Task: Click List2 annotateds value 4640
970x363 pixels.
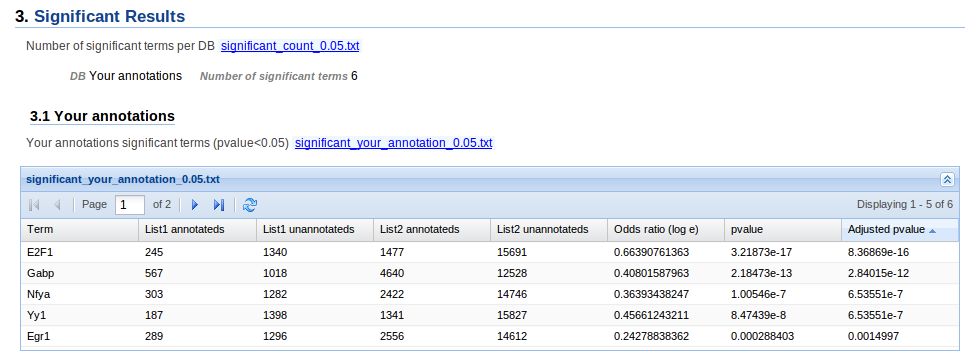Action: point(392,273)
